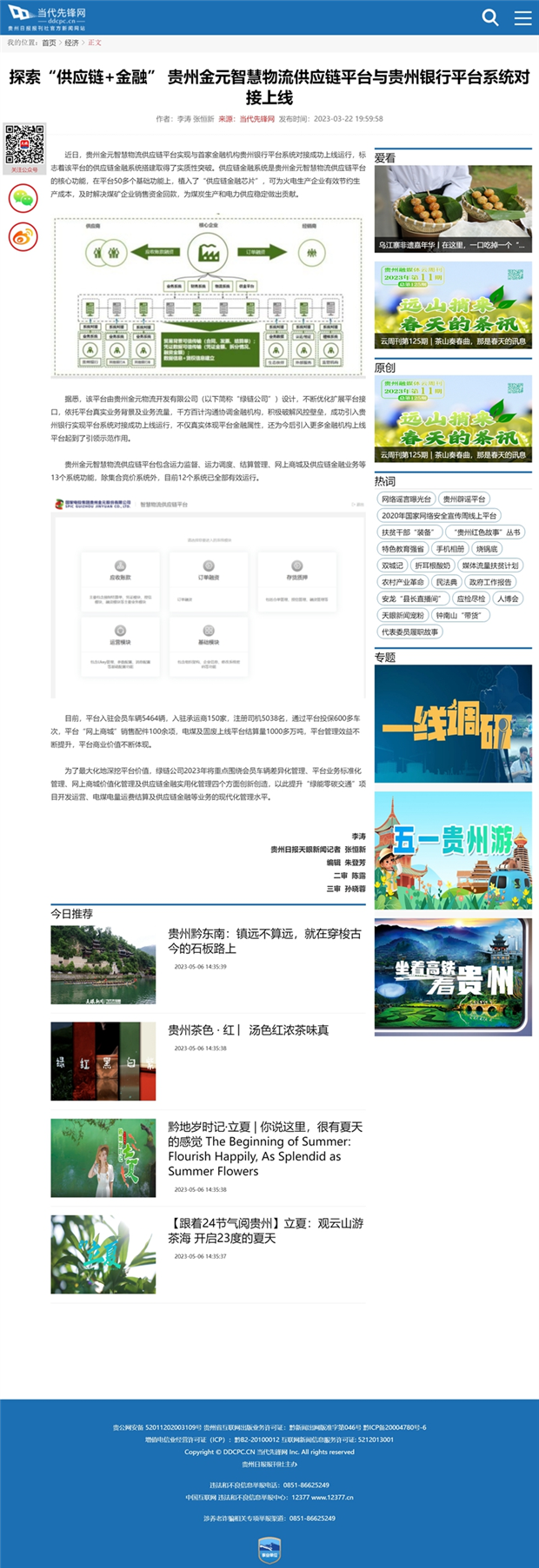The image size is (539, 1568).
Task: Go to 首页 breadcrumb link
Action: point(49,43)
